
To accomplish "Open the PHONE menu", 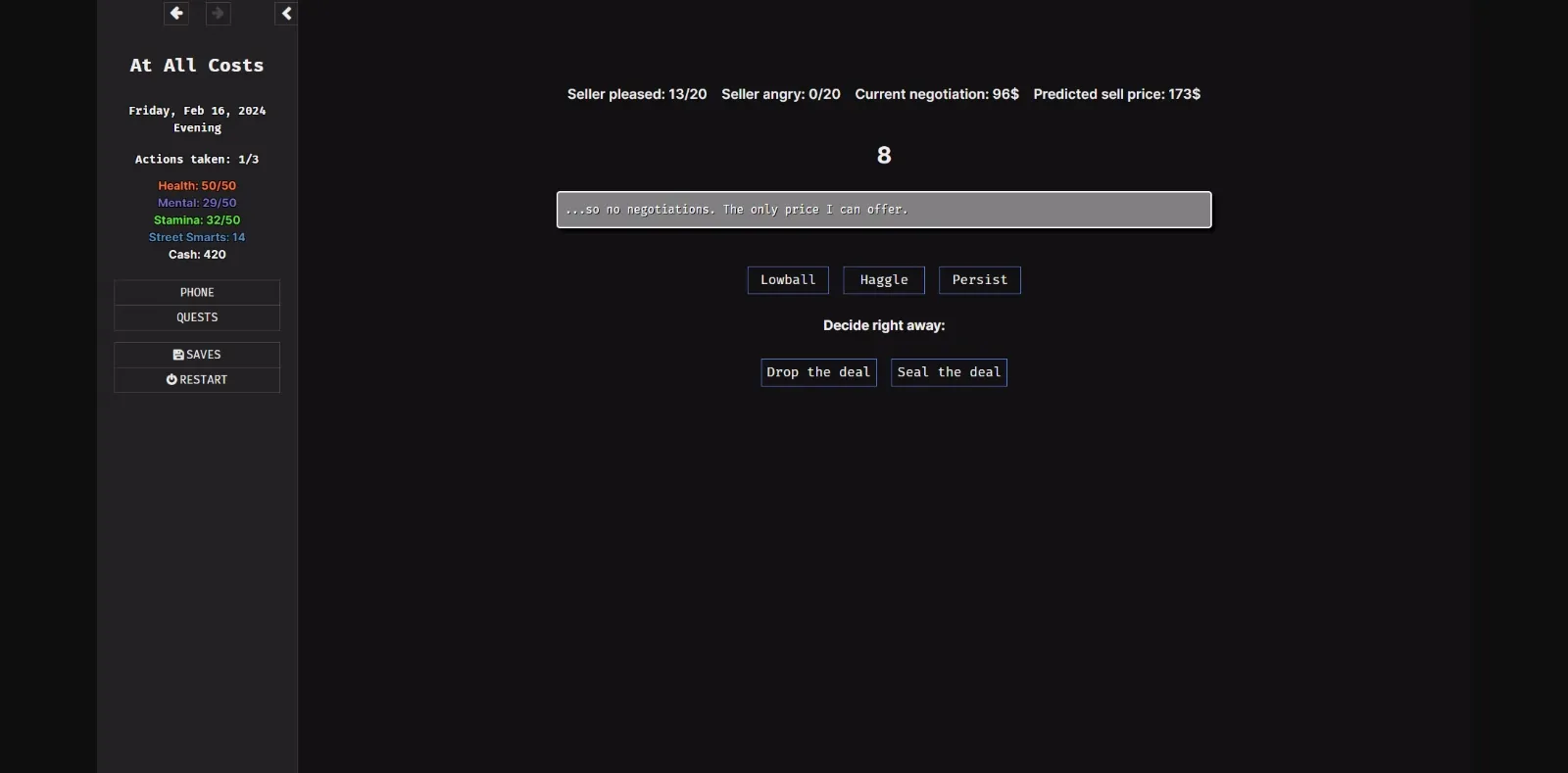I will (x=197, y=293).
